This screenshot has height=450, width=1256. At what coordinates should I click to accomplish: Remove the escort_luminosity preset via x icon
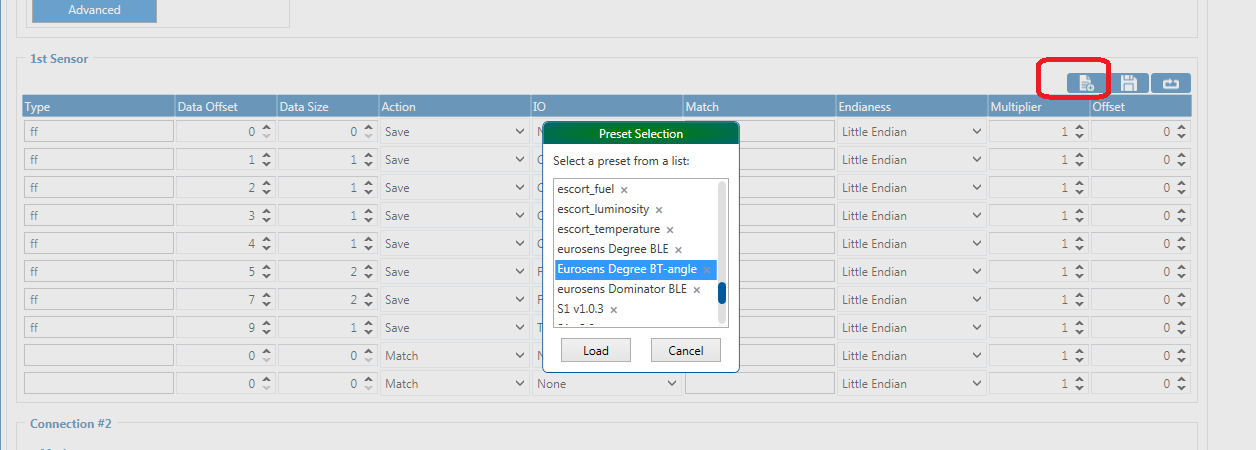(658, 210)
